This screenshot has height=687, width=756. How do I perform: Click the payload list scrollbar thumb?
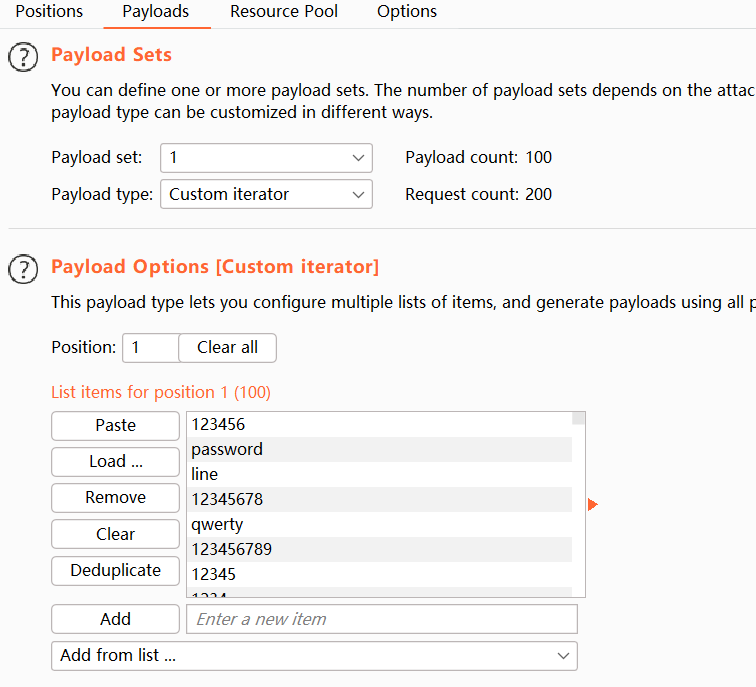tap(579, 419)
